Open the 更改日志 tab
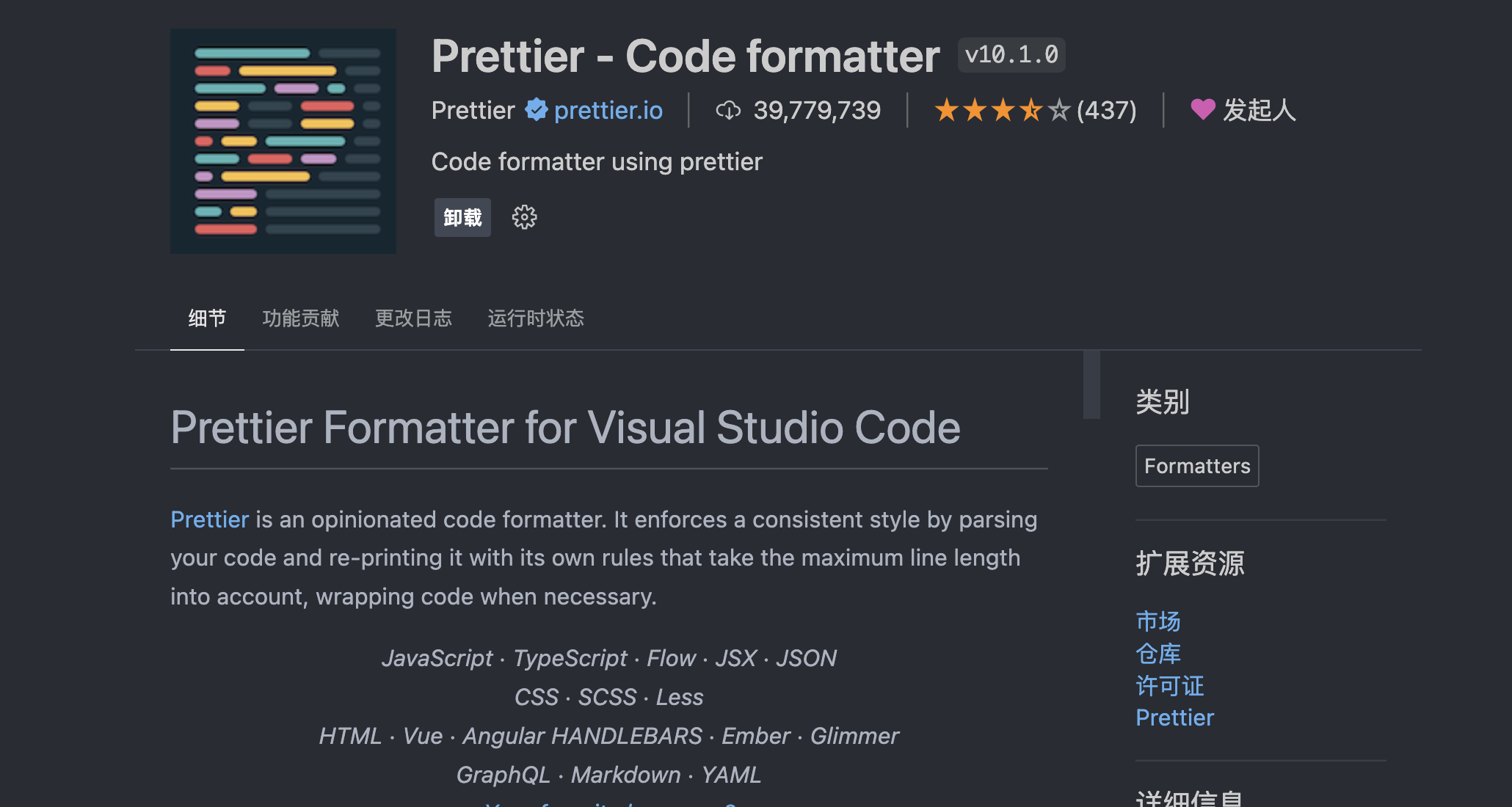 tap(413, 318)
